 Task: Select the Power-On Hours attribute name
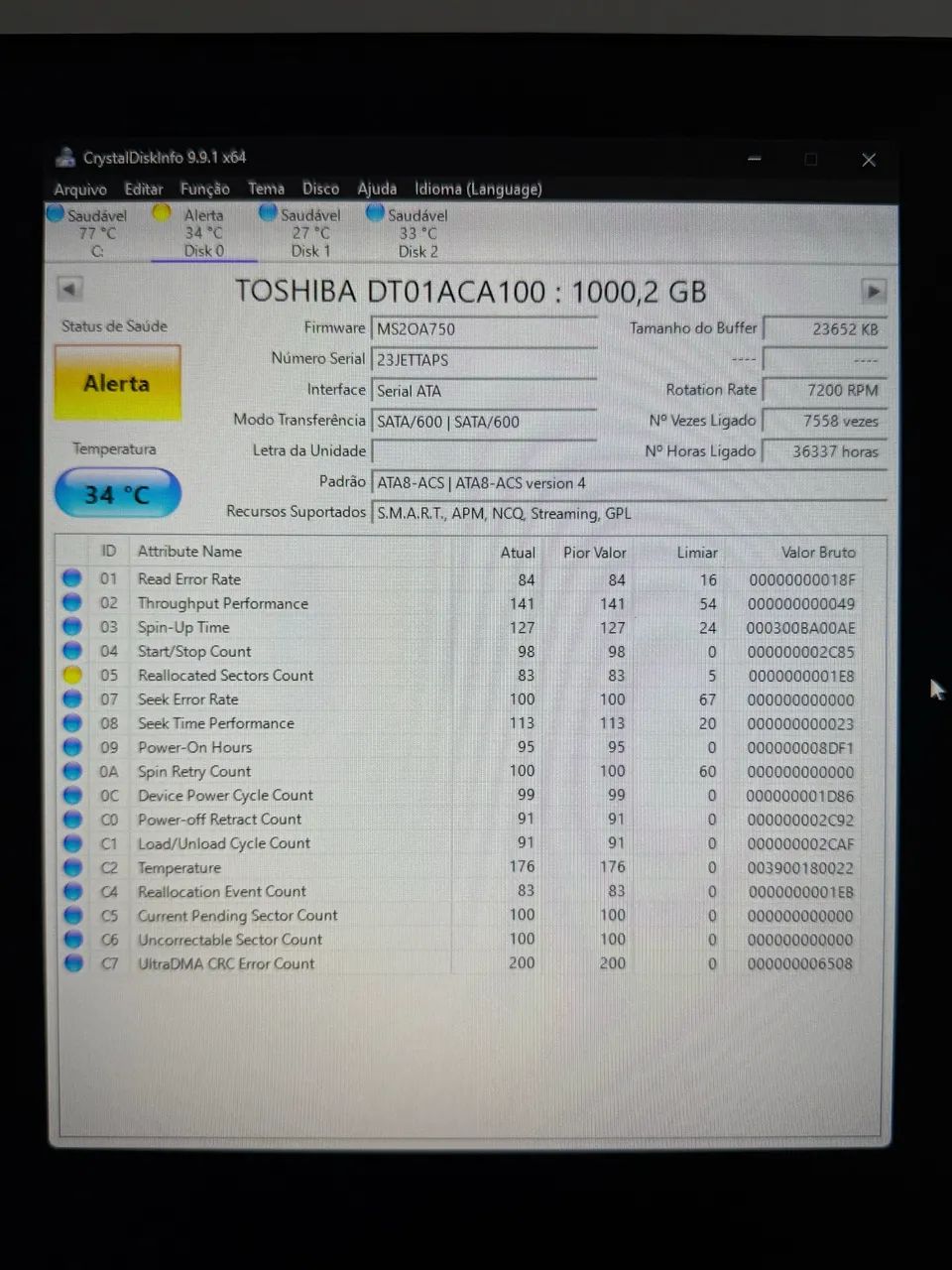pyautogui.click(x=194, y=747)
